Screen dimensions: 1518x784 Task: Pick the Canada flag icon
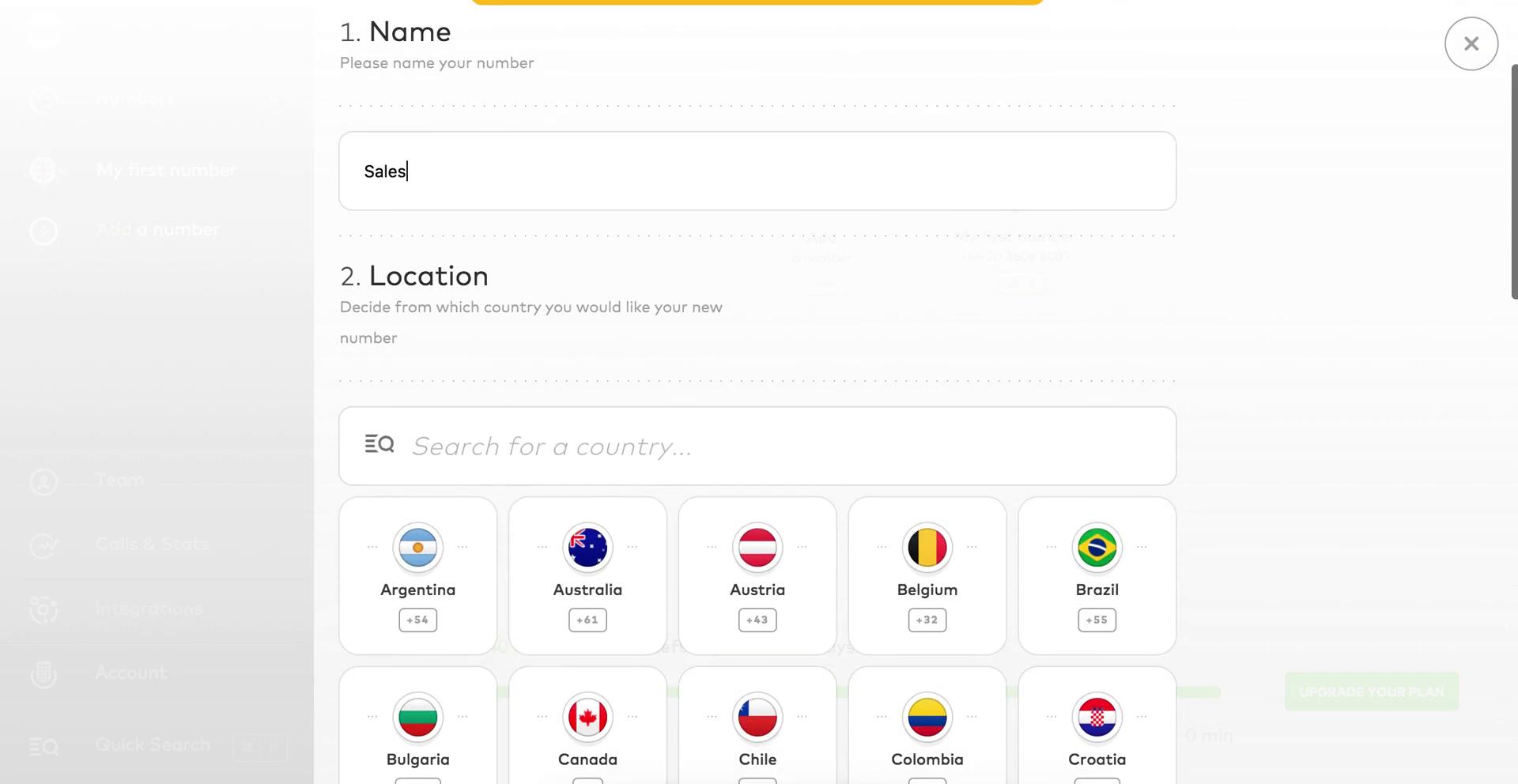(587, 717)
